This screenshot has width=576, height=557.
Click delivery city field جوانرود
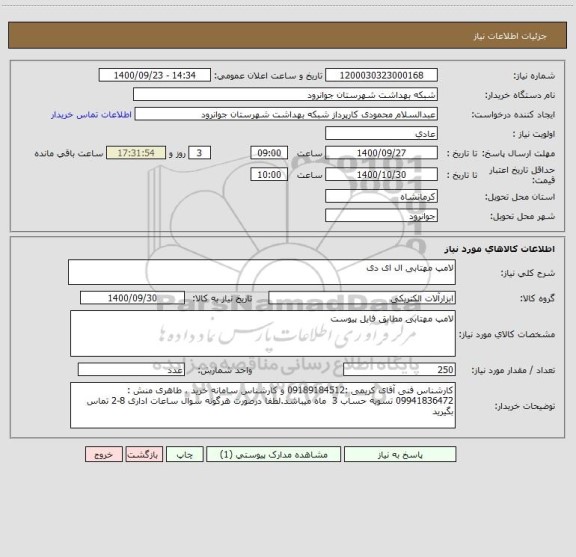tap(381, 216)
